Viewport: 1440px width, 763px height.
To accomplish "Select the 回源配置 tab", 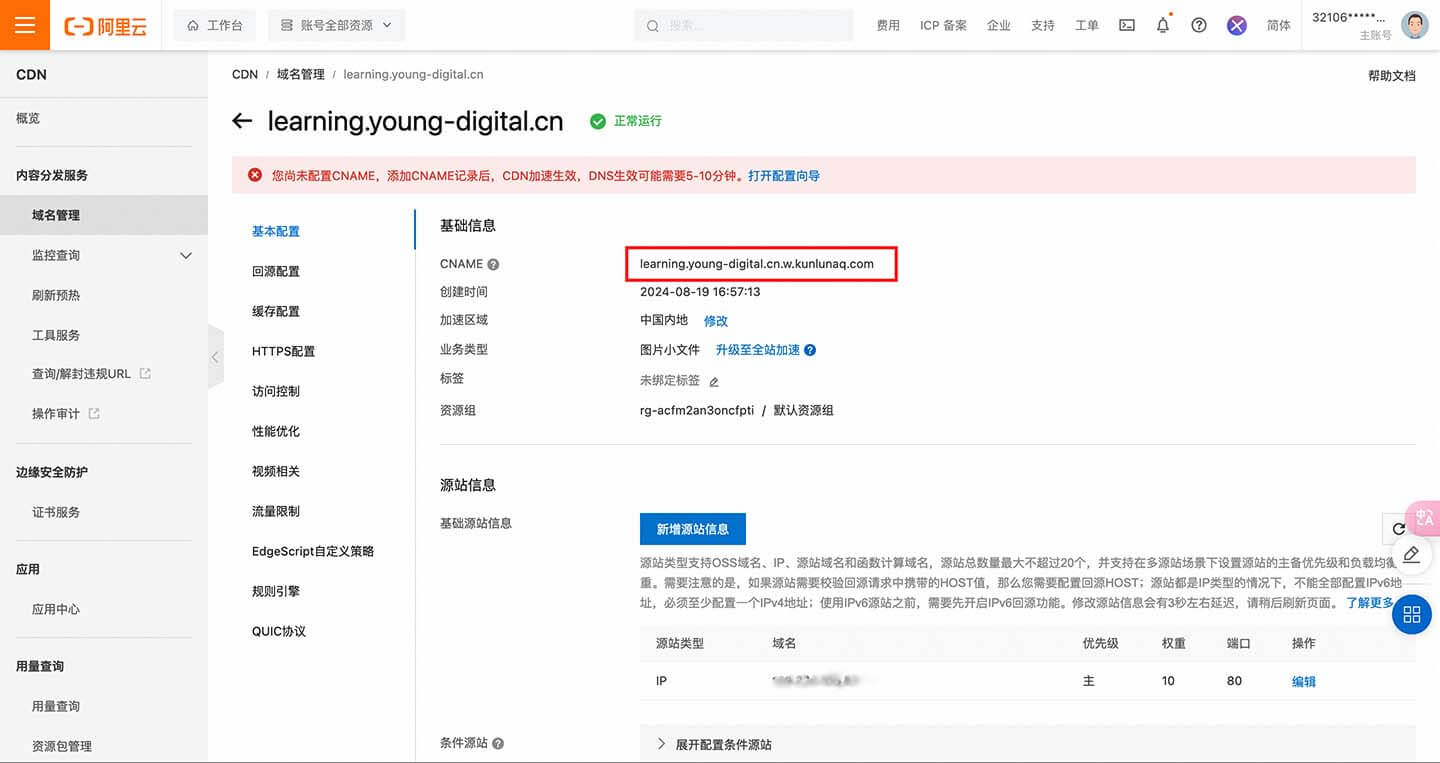I will pos(276,271).
